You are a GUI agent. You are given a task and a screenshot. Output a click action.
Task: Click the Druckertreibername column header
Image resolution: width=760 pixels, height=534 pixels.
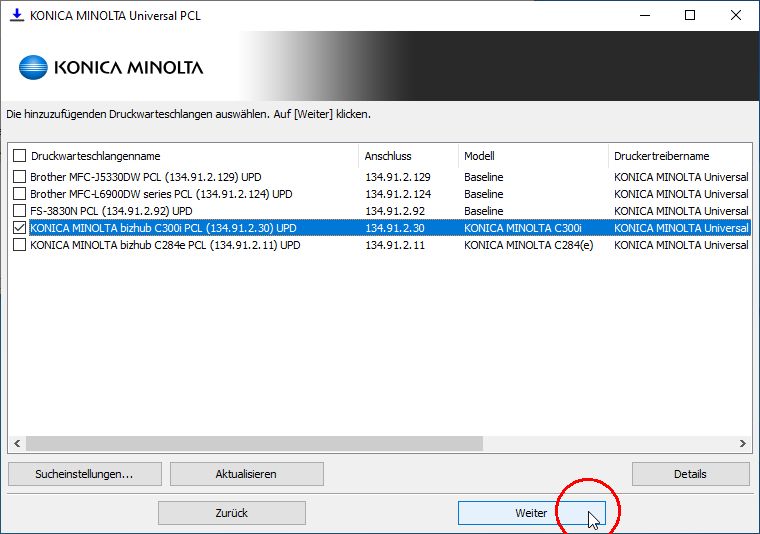pos(662,156)
